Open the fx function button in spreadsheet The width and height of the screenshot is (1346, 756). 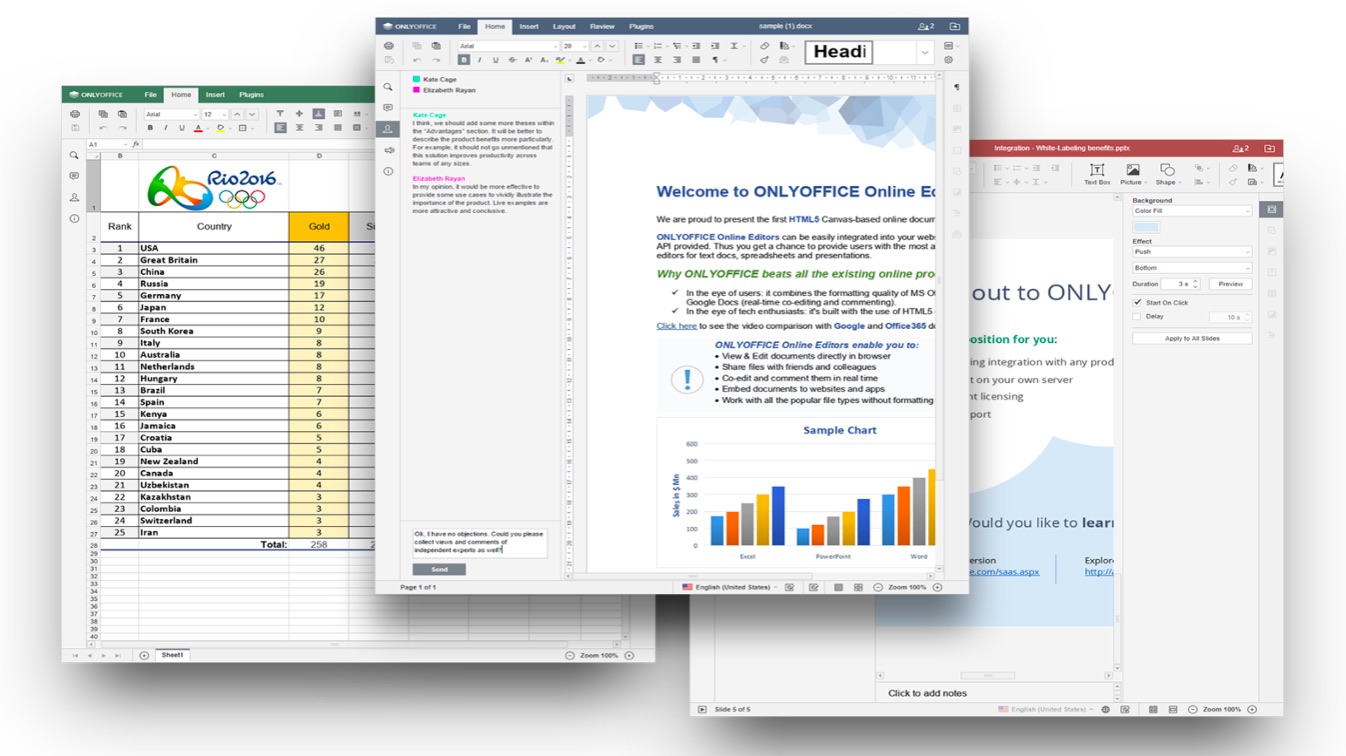(x=136, y=145)
